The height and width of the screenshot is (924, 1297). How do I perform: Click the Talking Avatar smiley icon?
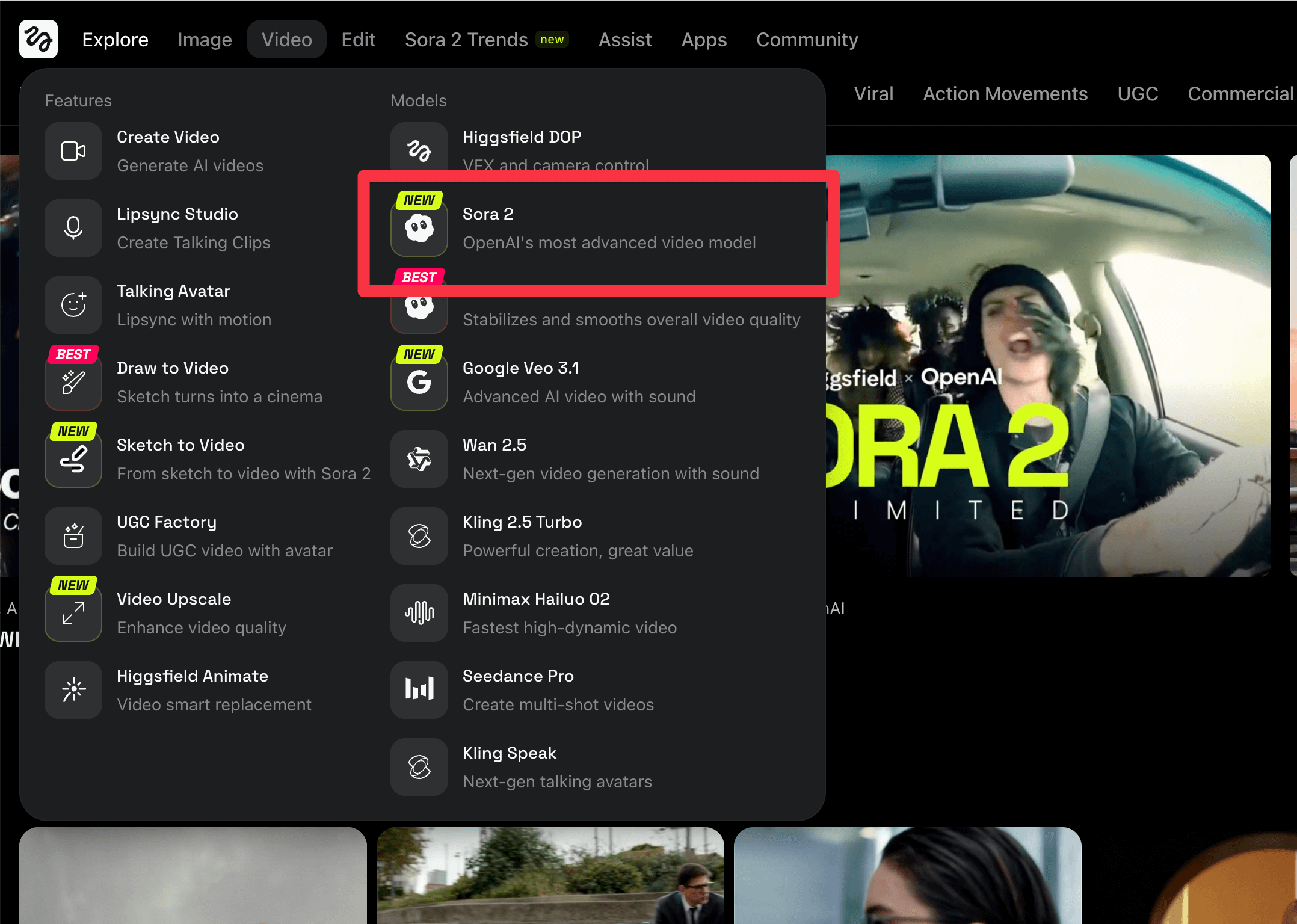point(73,305)
